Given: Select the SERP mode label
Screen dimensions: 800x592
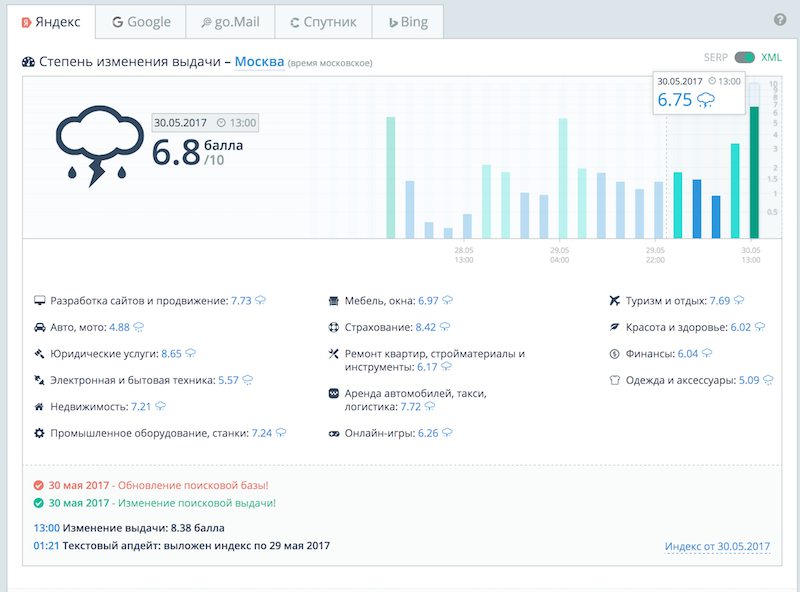Looking at the screenshot, I should (x=717, y=58).
